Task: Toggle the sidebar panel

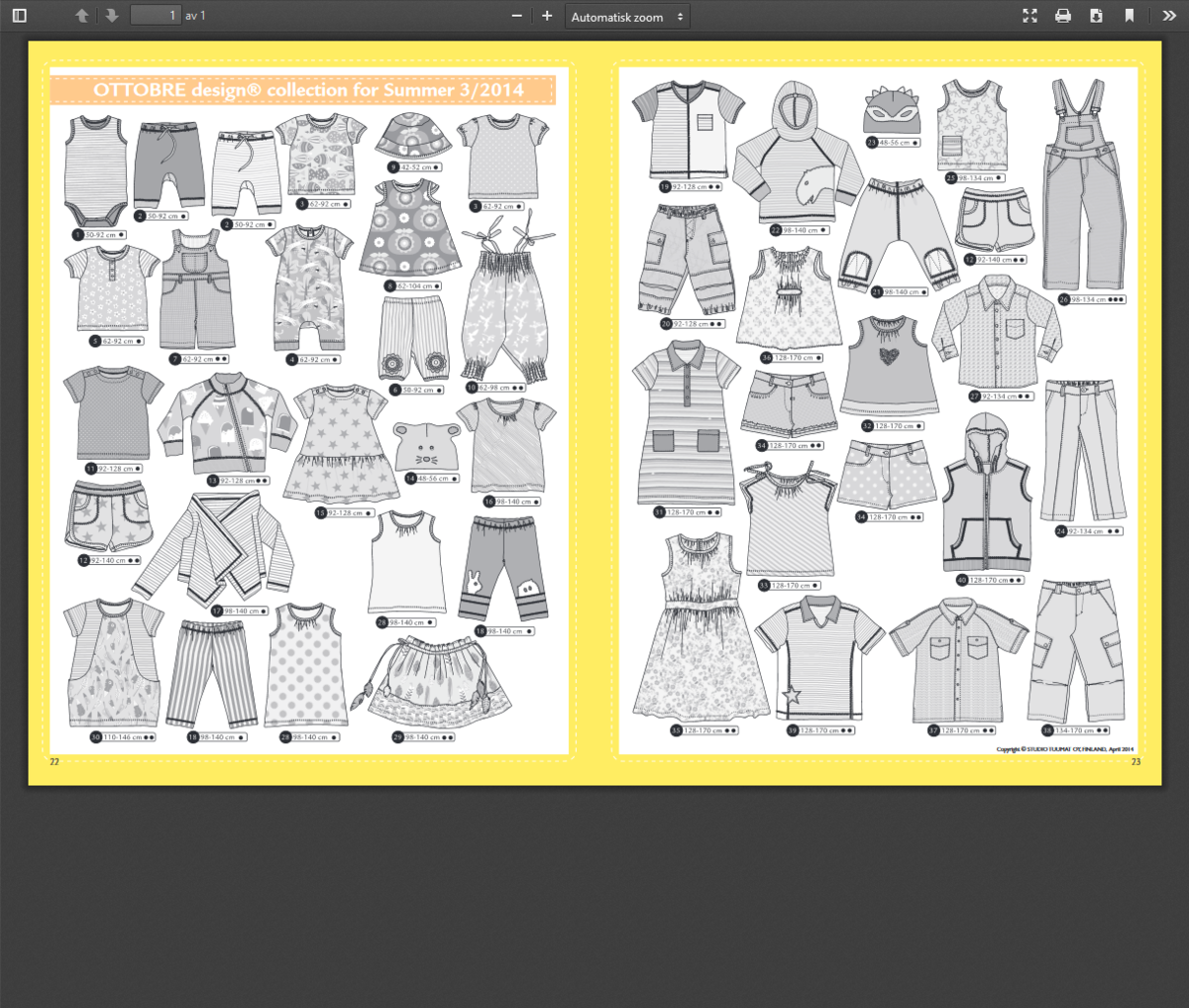Action: coord(19,16)
